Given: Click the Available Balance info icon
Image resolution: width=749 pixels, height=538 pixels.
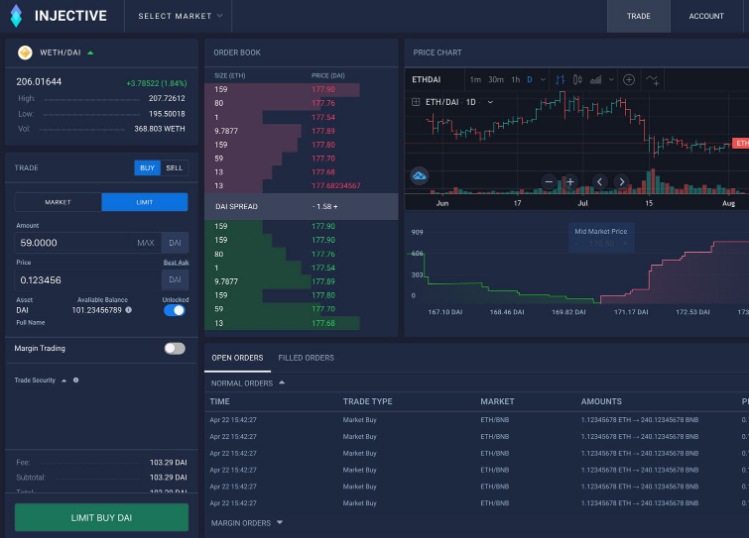Looking at the screenshot, I should tap(128, 310).
